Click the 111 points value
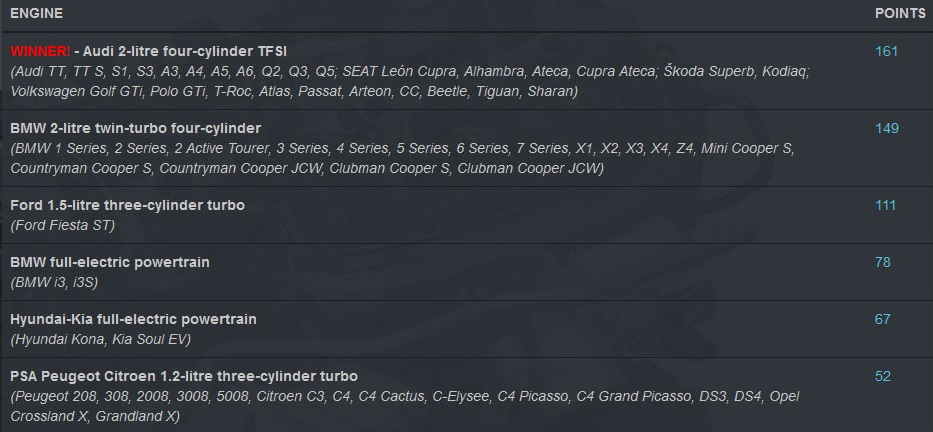This screenshot has width=933, height=432. coord(885,205)
